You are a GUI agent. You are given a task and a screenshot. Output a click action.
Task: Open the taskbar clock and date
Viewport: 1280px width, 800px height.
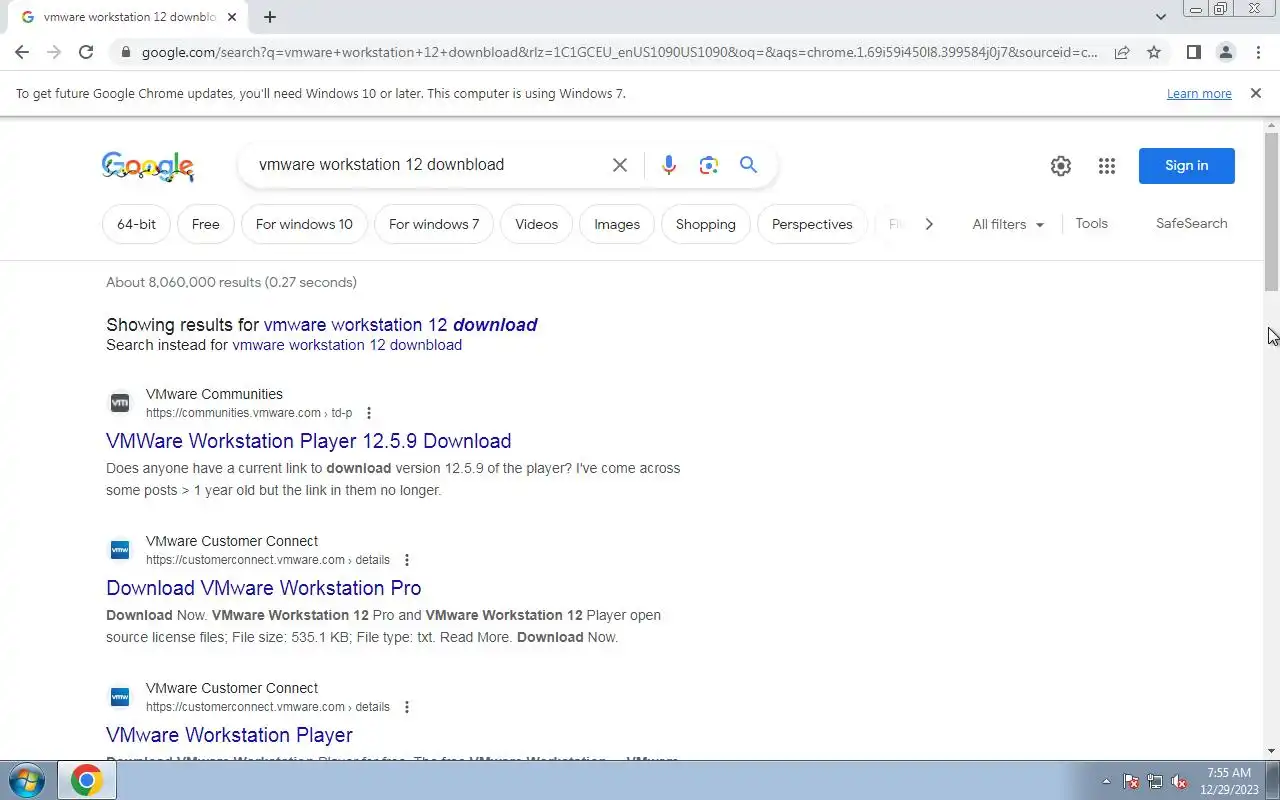(x=1229, y=781)
